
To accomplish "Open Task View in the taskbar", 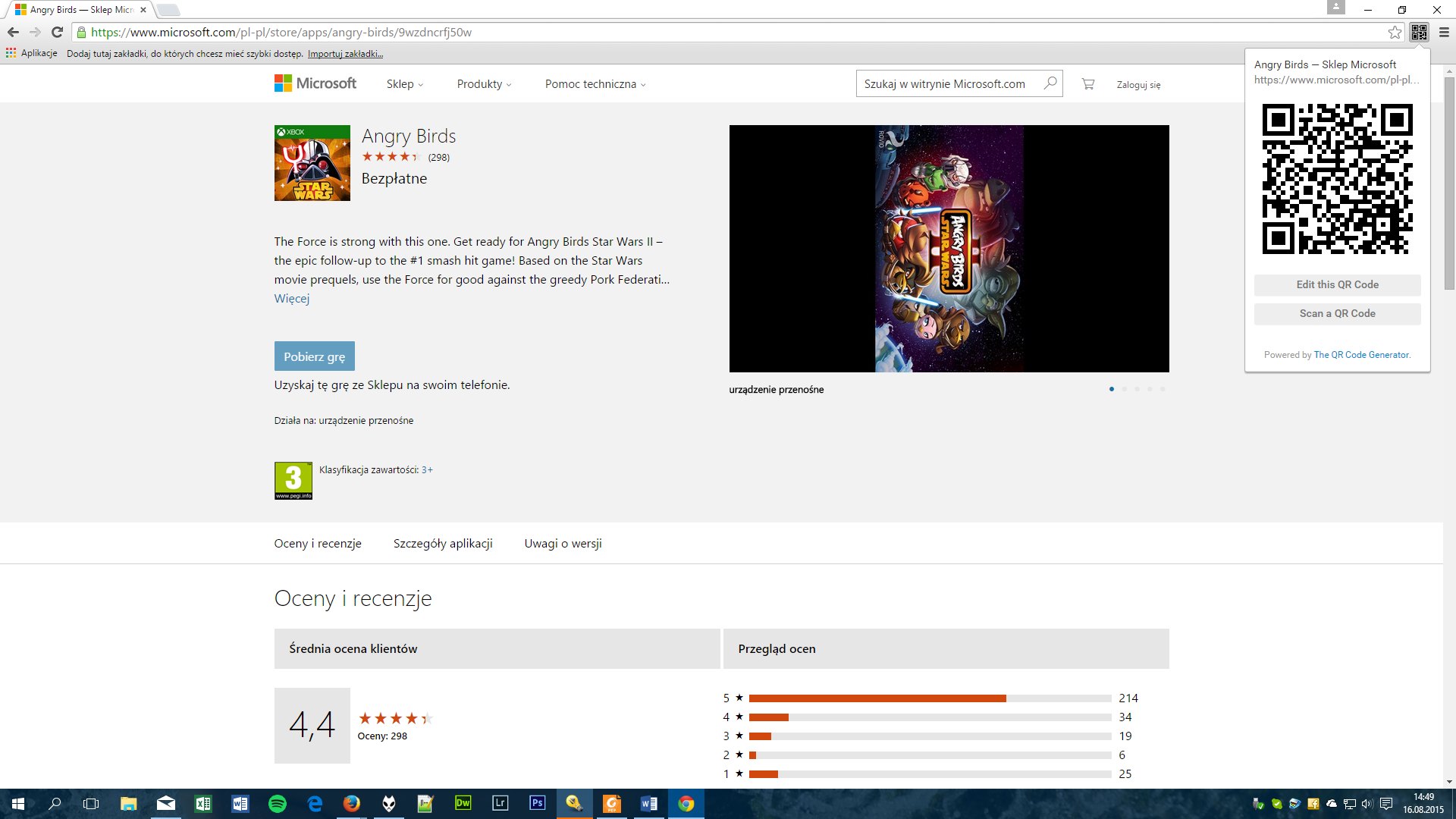I will click(91, 804).
